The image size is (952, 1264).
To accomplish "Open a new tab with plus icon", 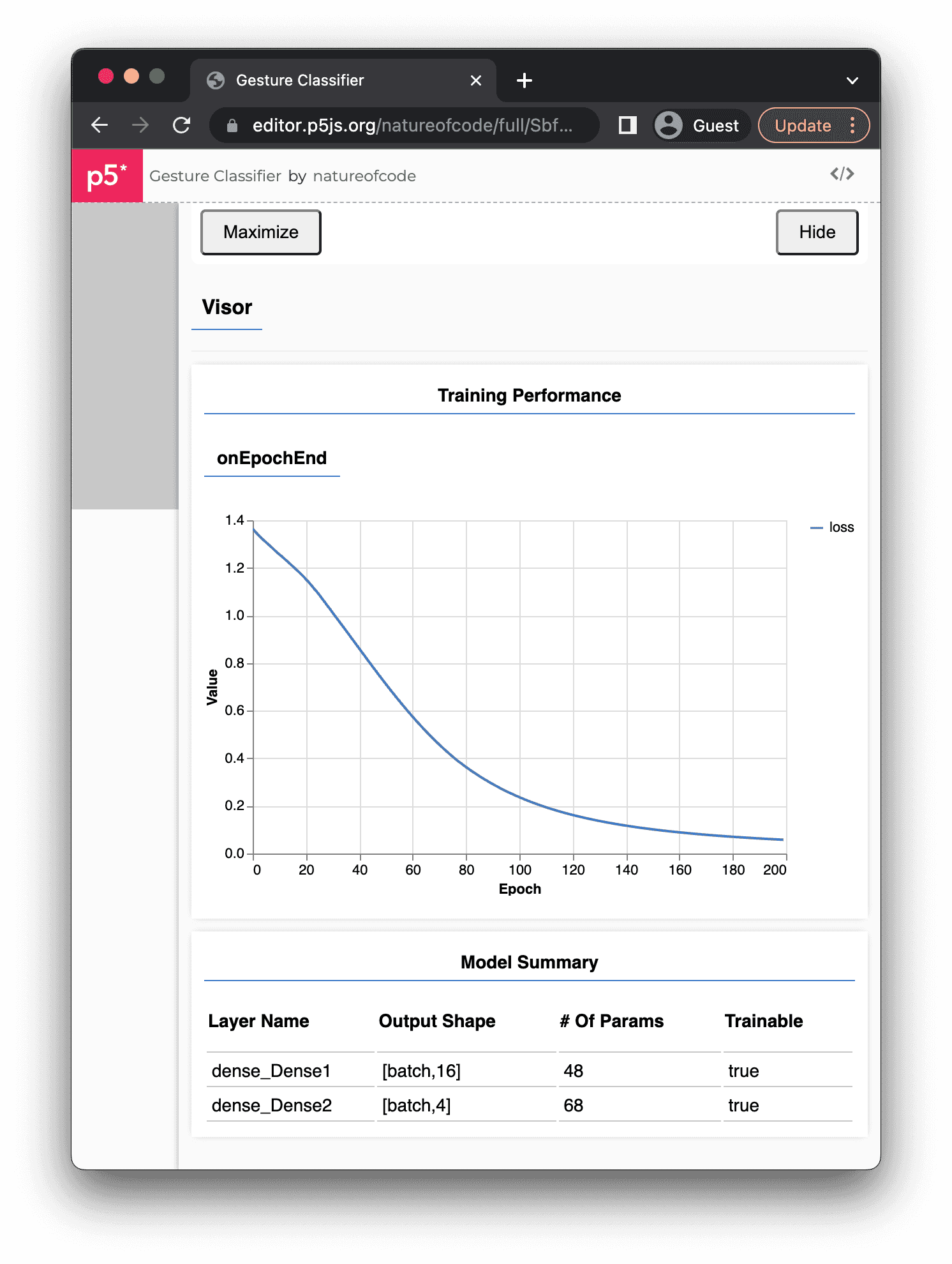I will [x=524, y=80].
